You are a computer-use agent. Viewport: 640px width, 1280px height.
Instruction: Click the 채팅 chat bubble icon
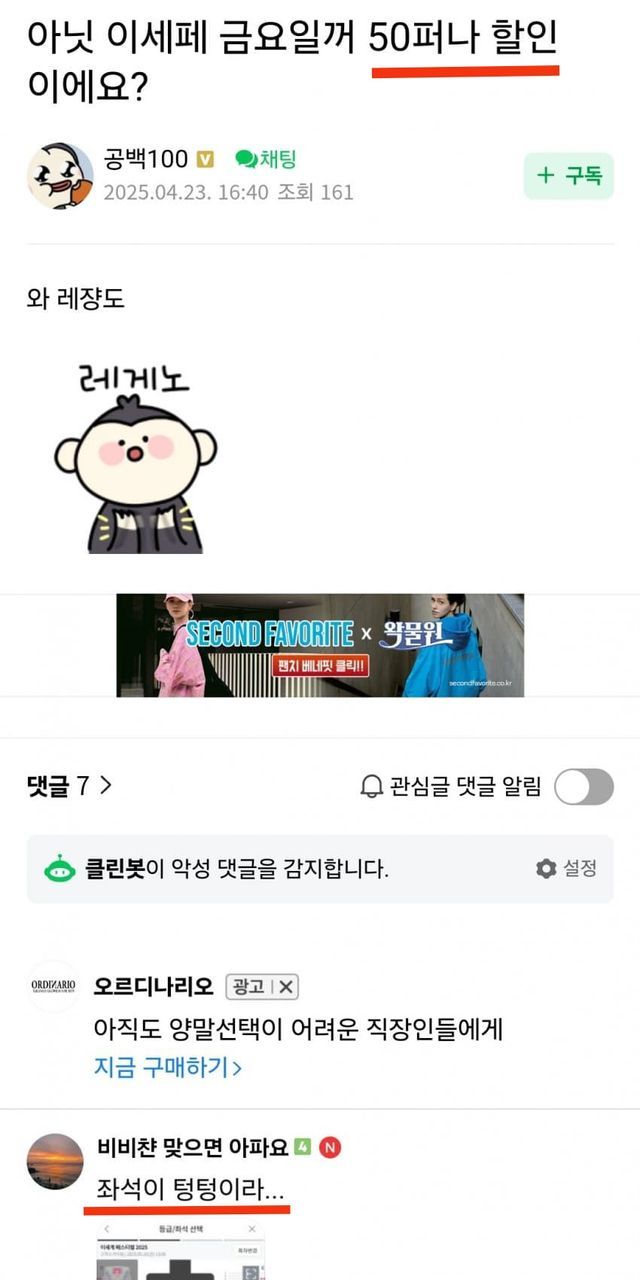[x=246, y=159]
